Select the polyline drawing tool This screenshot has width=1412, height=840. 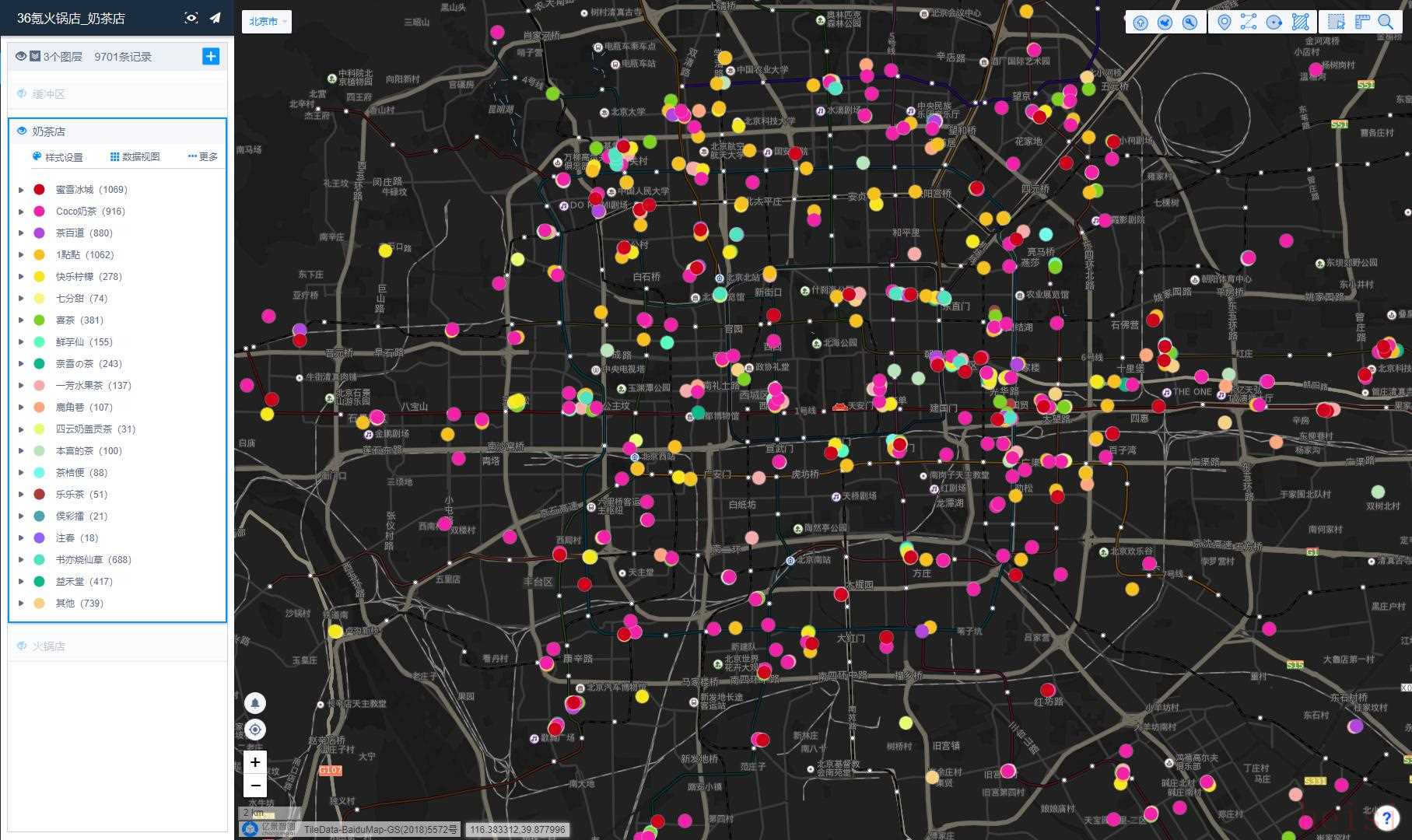[x=1249, y=22]
